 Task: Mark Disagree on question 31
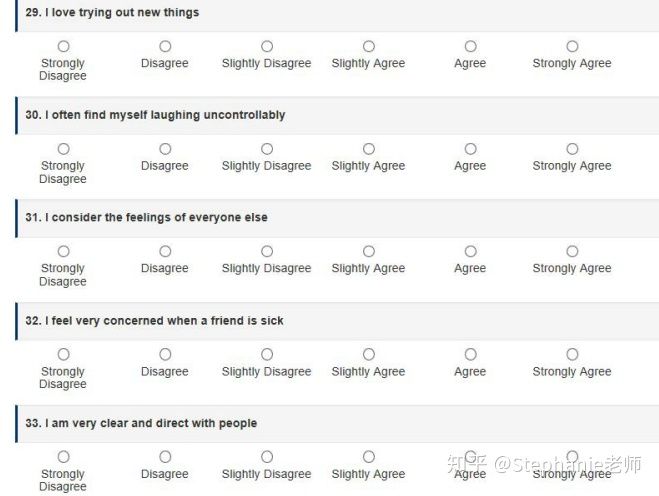pos(165,251)
